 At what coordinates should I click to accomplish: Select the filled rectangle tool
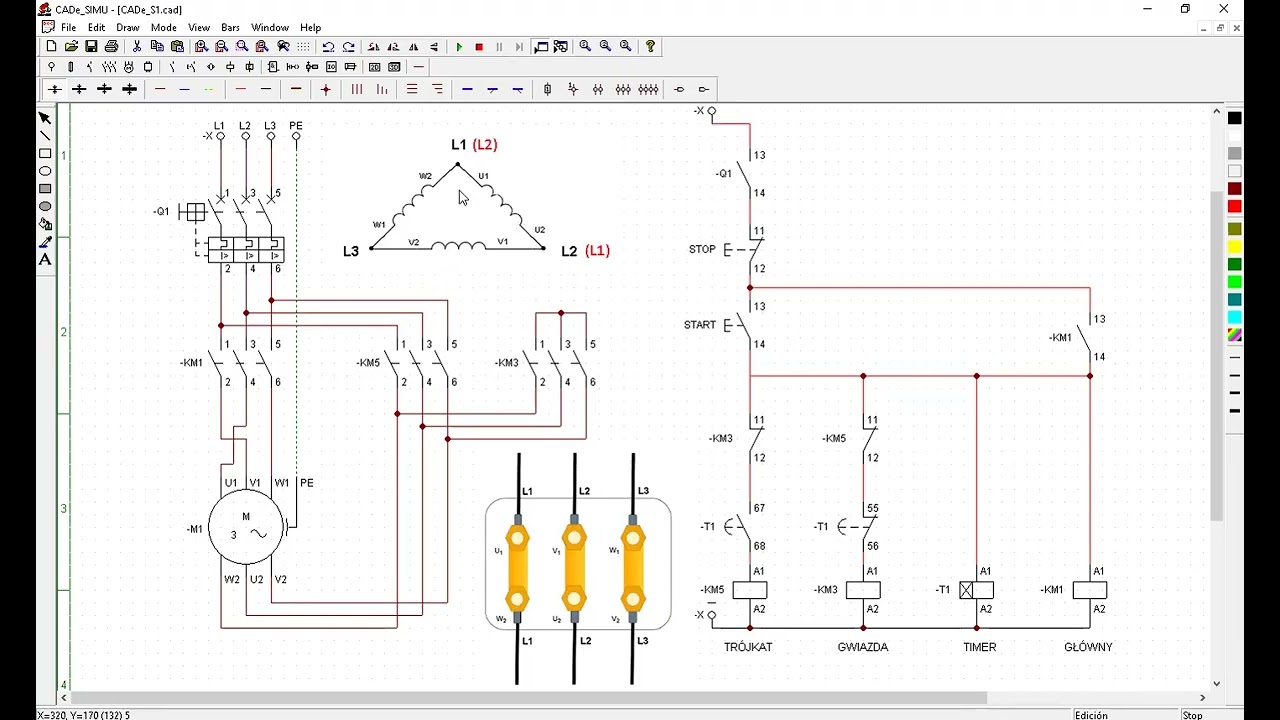45,189
